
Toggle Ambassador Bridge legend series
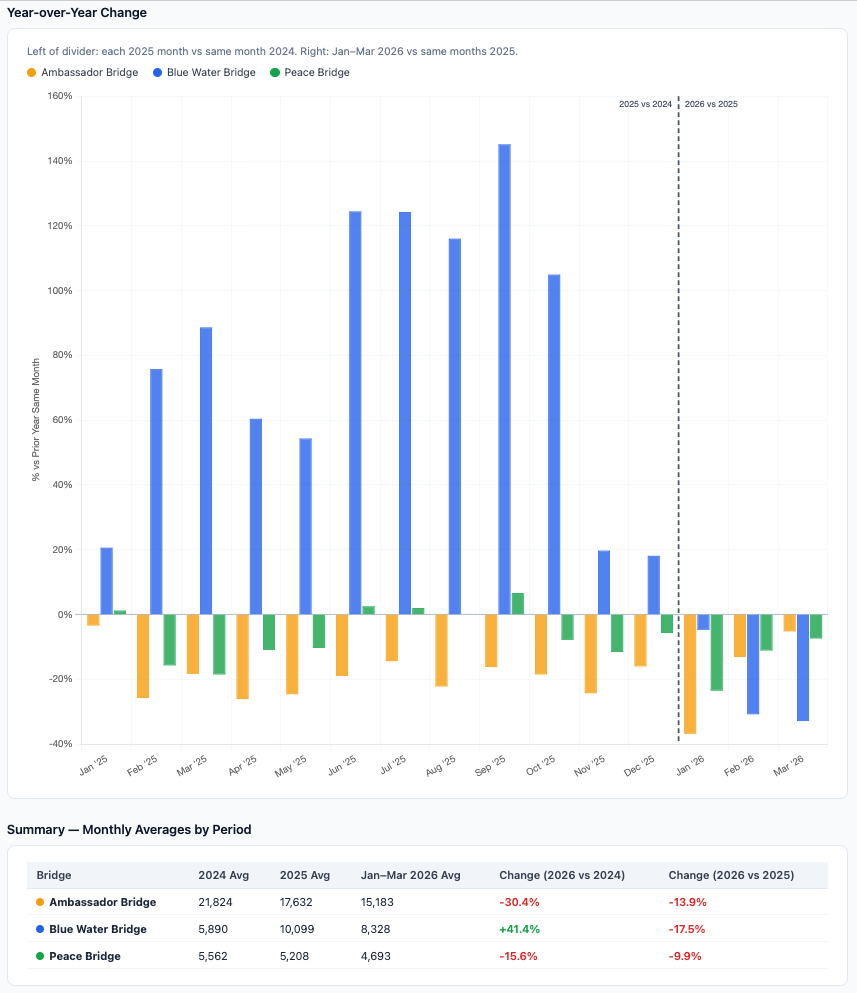pos(82,72)
